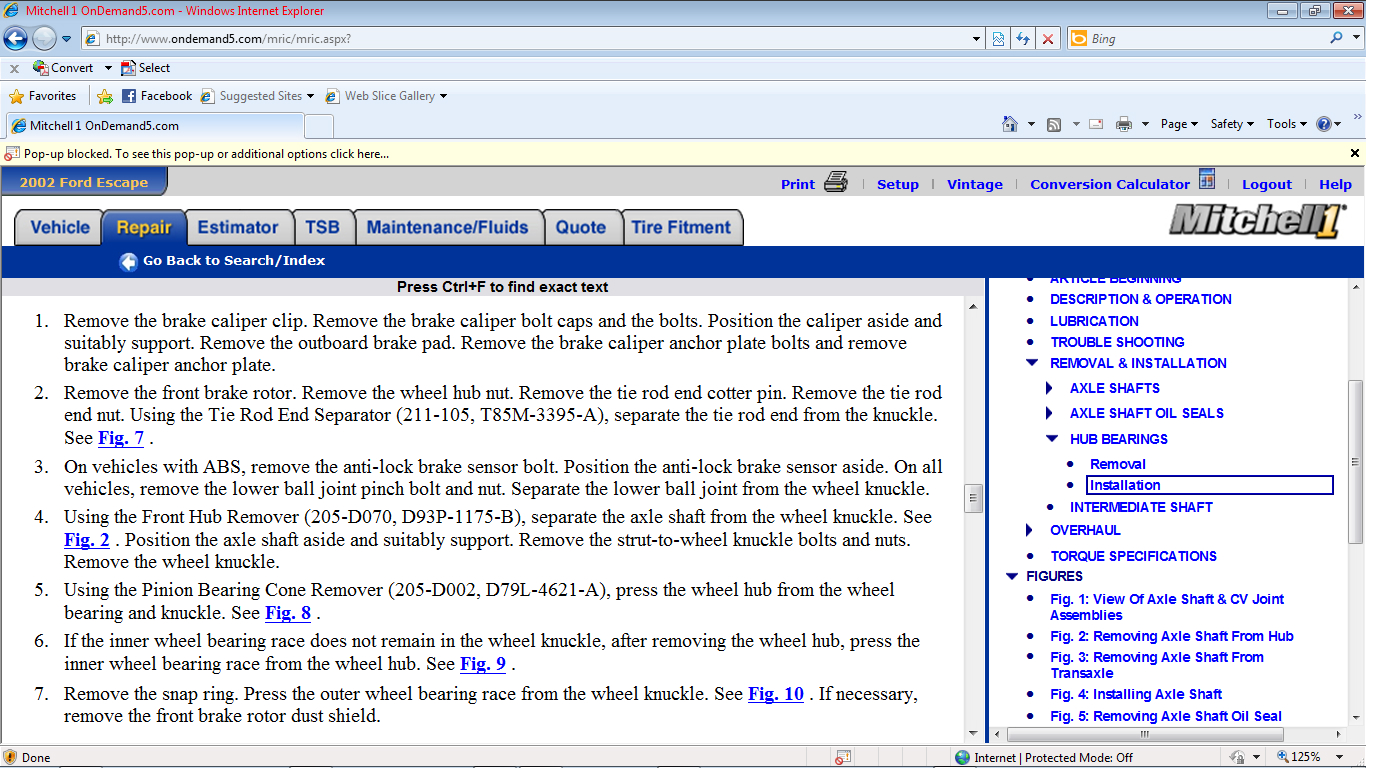Screen dimensions: 1382x784
Task: Click the Add to Favorites star-arrow icon
Action: point(105,96)
